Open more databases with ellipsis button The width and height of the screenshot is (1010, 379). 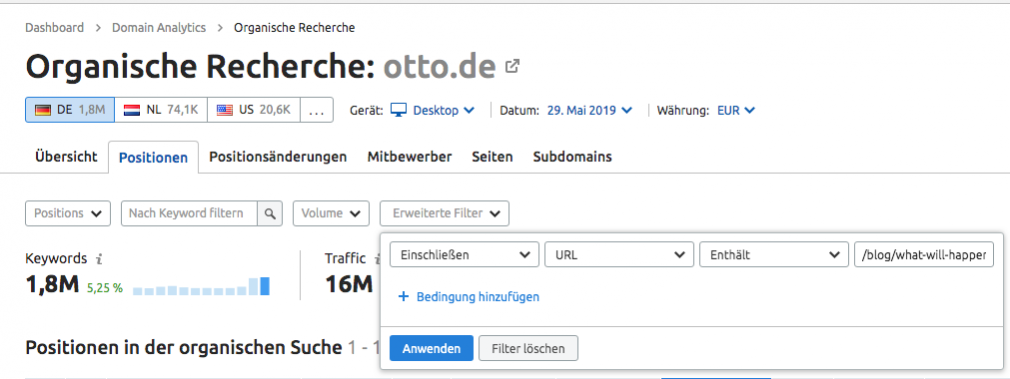click(x=316, y=110)
